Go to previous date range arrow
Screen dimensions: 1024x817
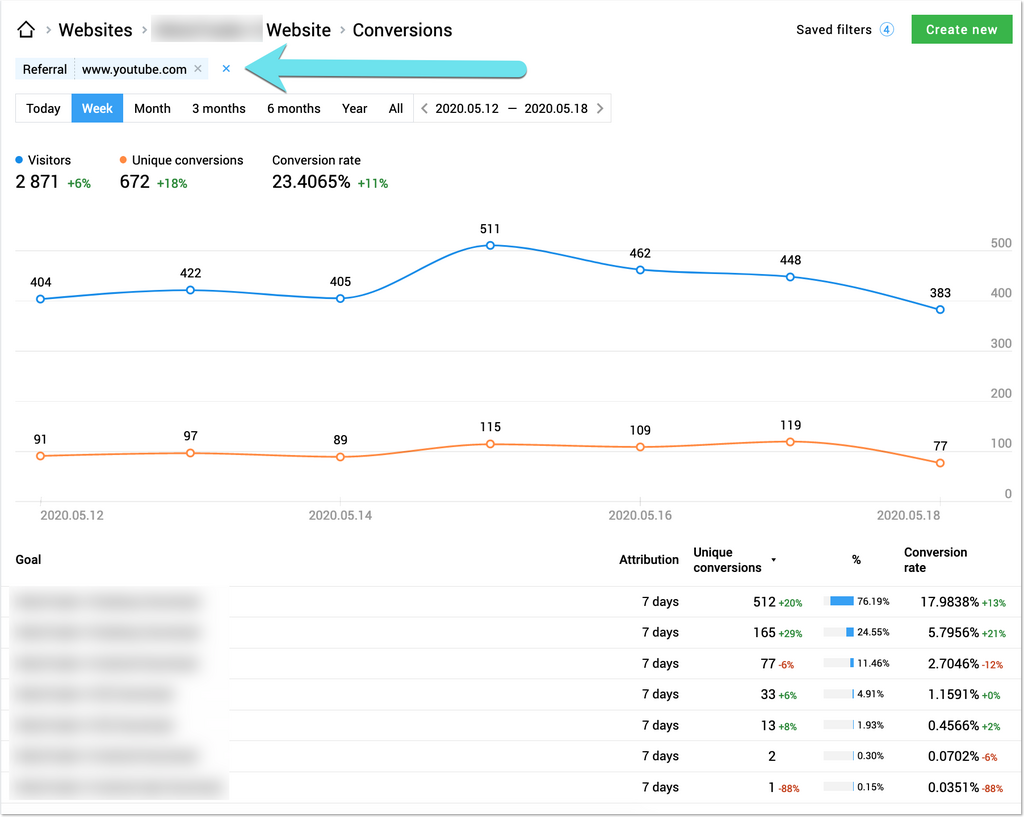tap(425, 109)
